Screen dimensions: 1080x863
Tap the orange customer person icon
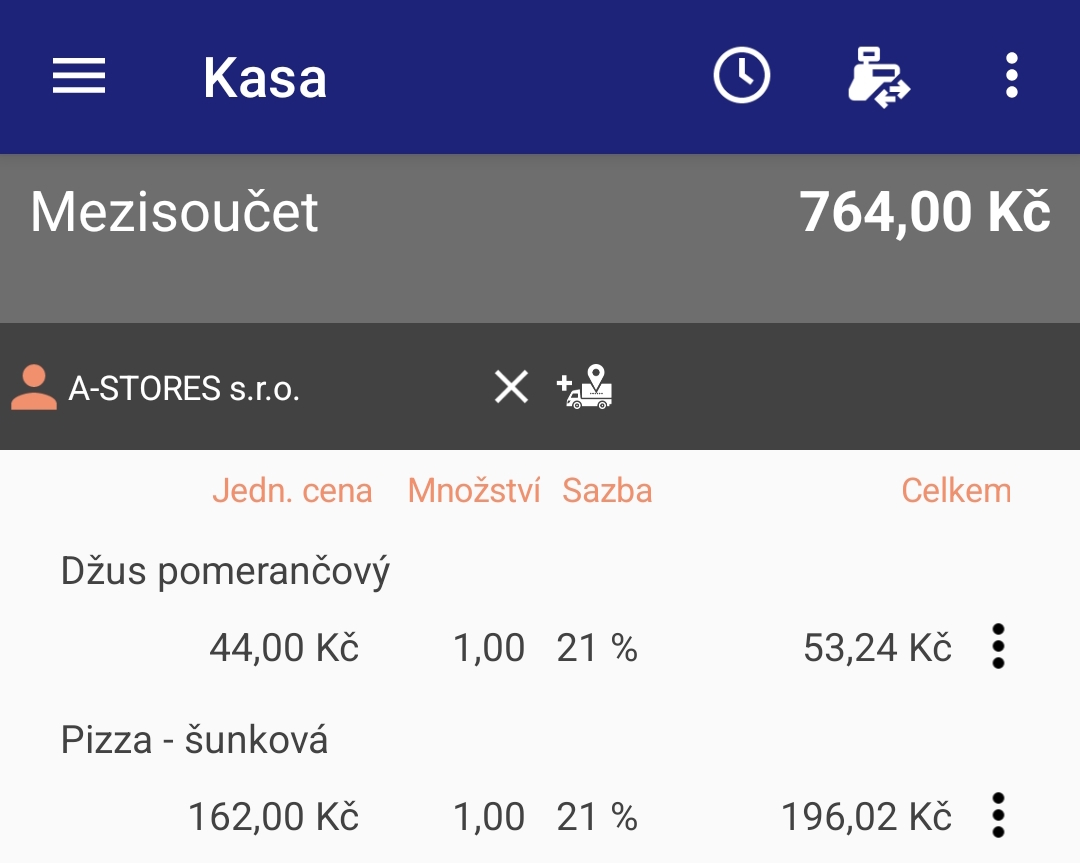34,388
